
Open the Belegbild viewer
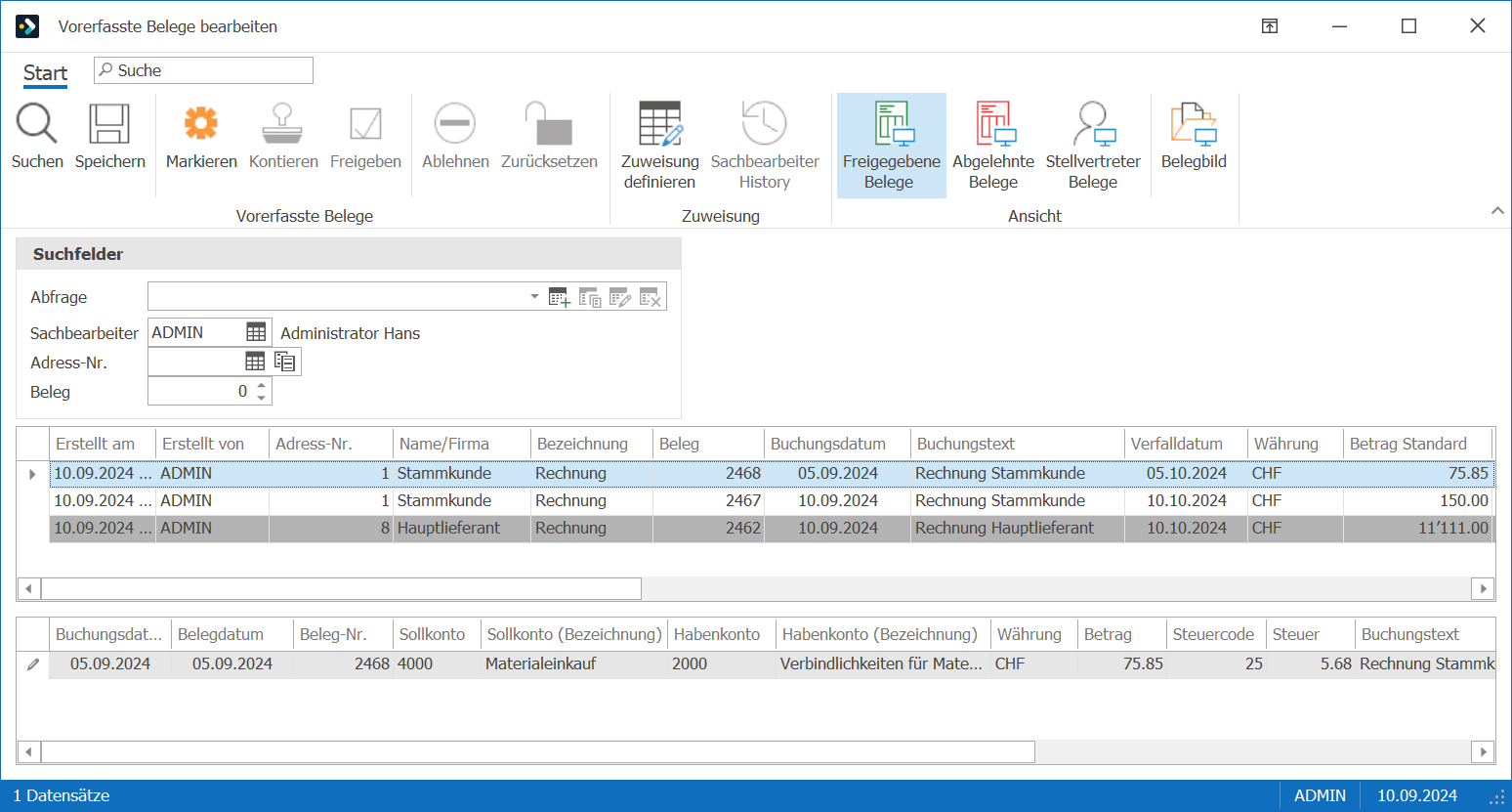(x=1194, y=137)
